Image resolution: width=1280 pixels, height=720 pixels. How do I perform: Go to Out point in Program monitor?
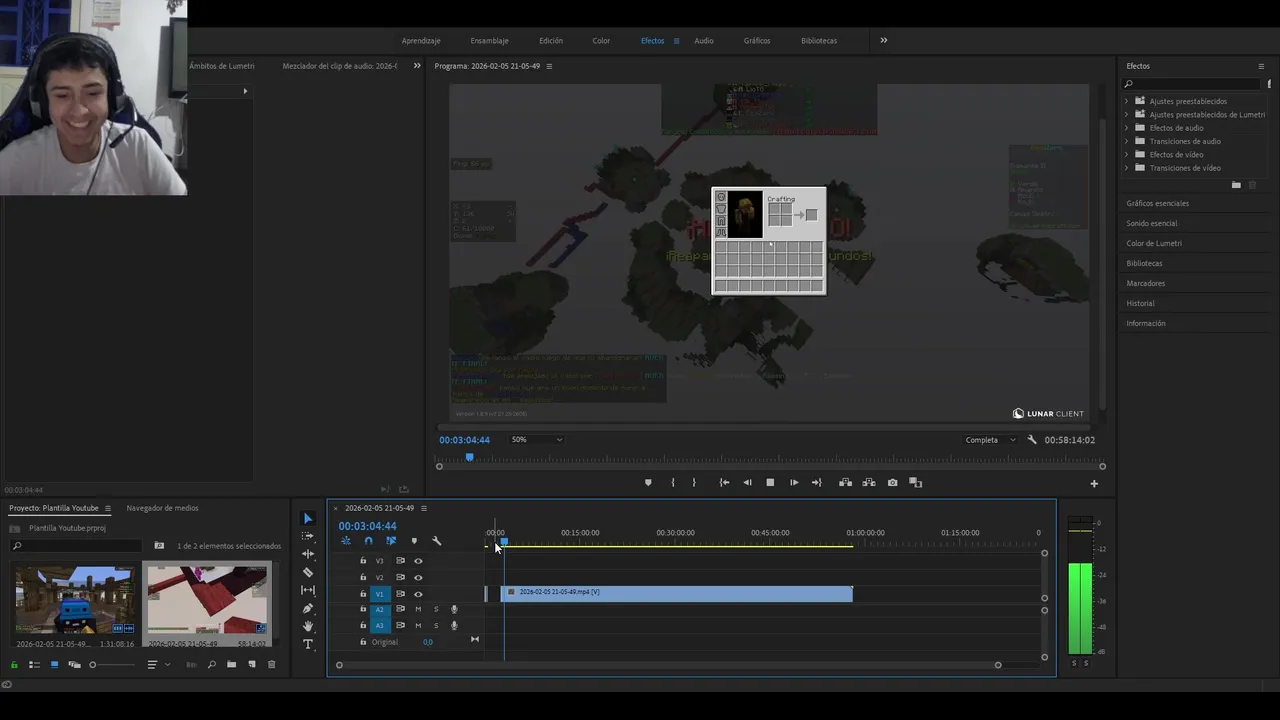(817, 482)
